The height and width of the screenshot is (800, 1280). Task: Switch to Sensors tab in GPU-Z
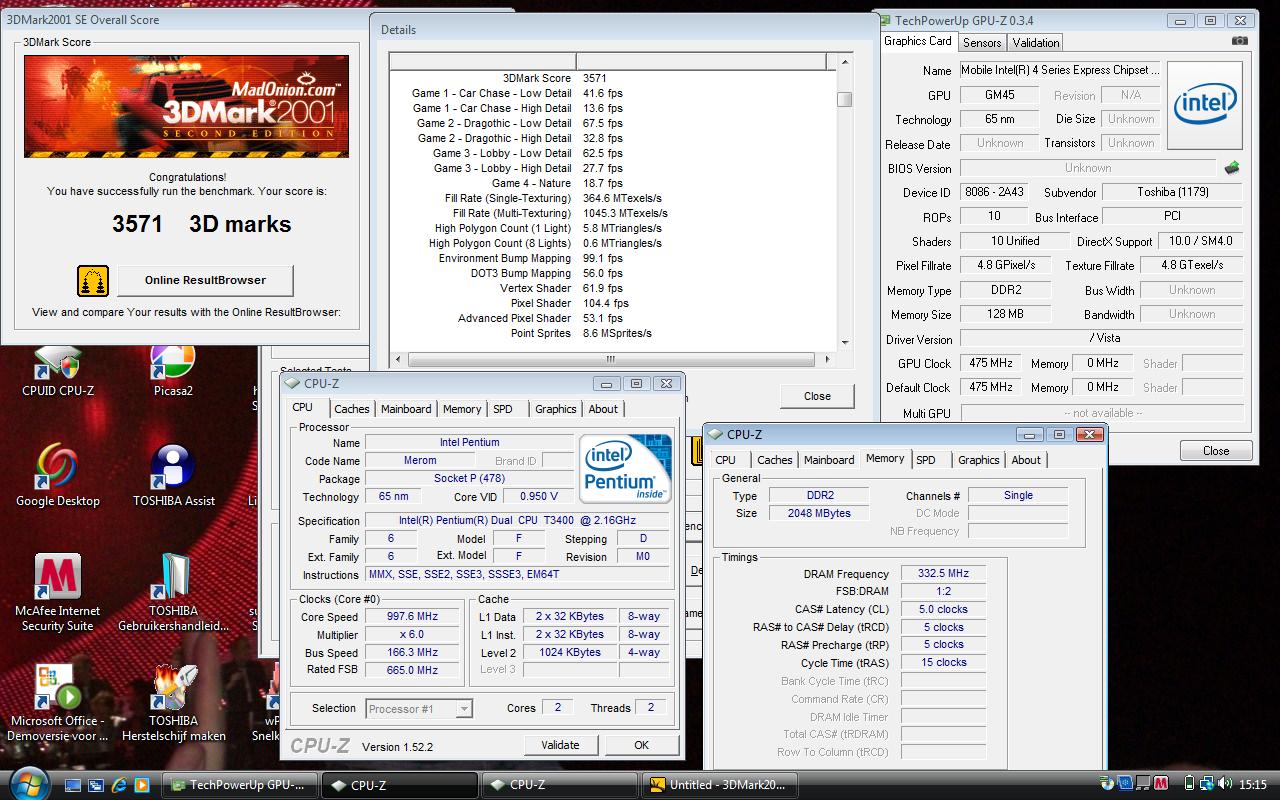[982, 42]
